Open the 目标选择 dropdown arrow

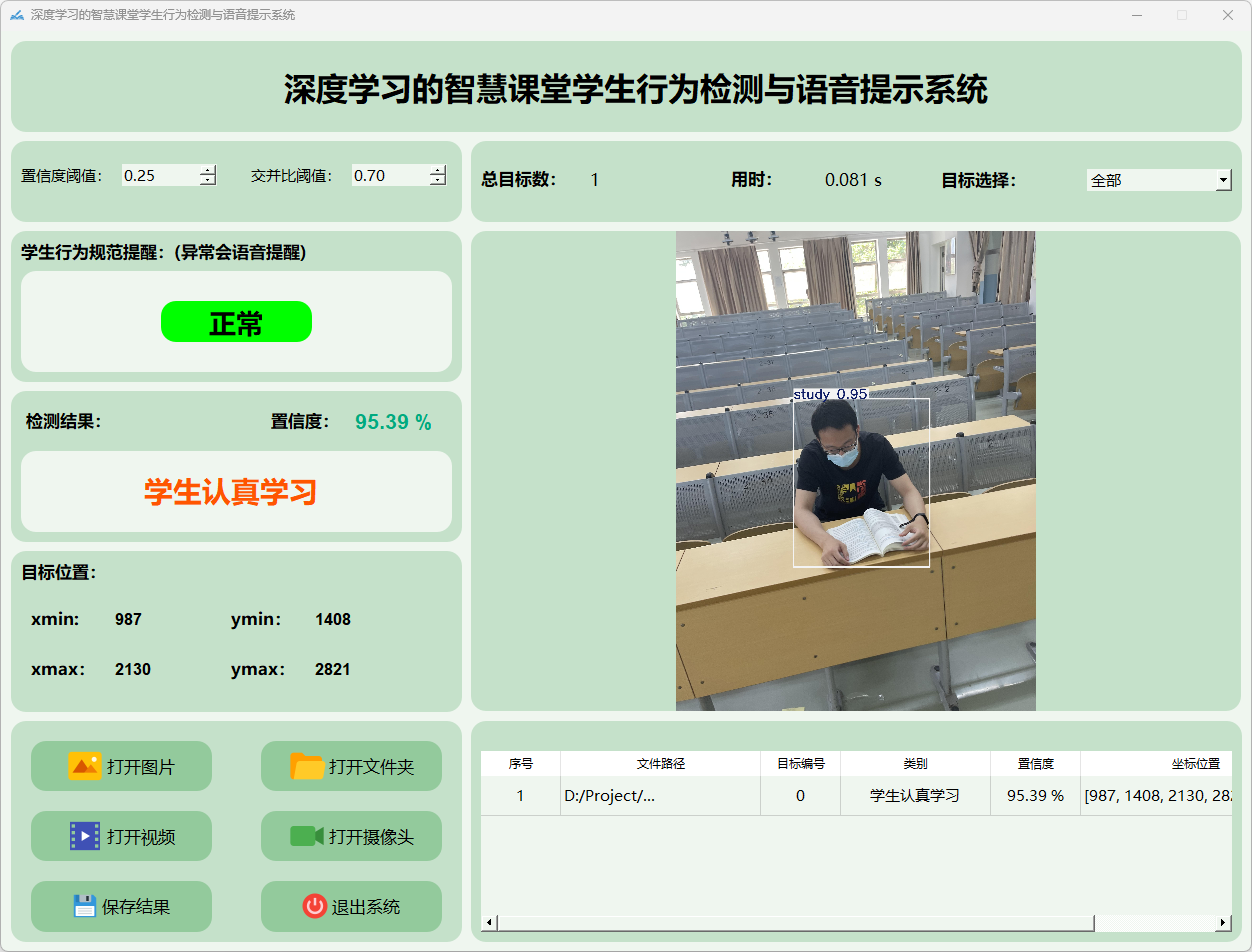click(1223, 180)
